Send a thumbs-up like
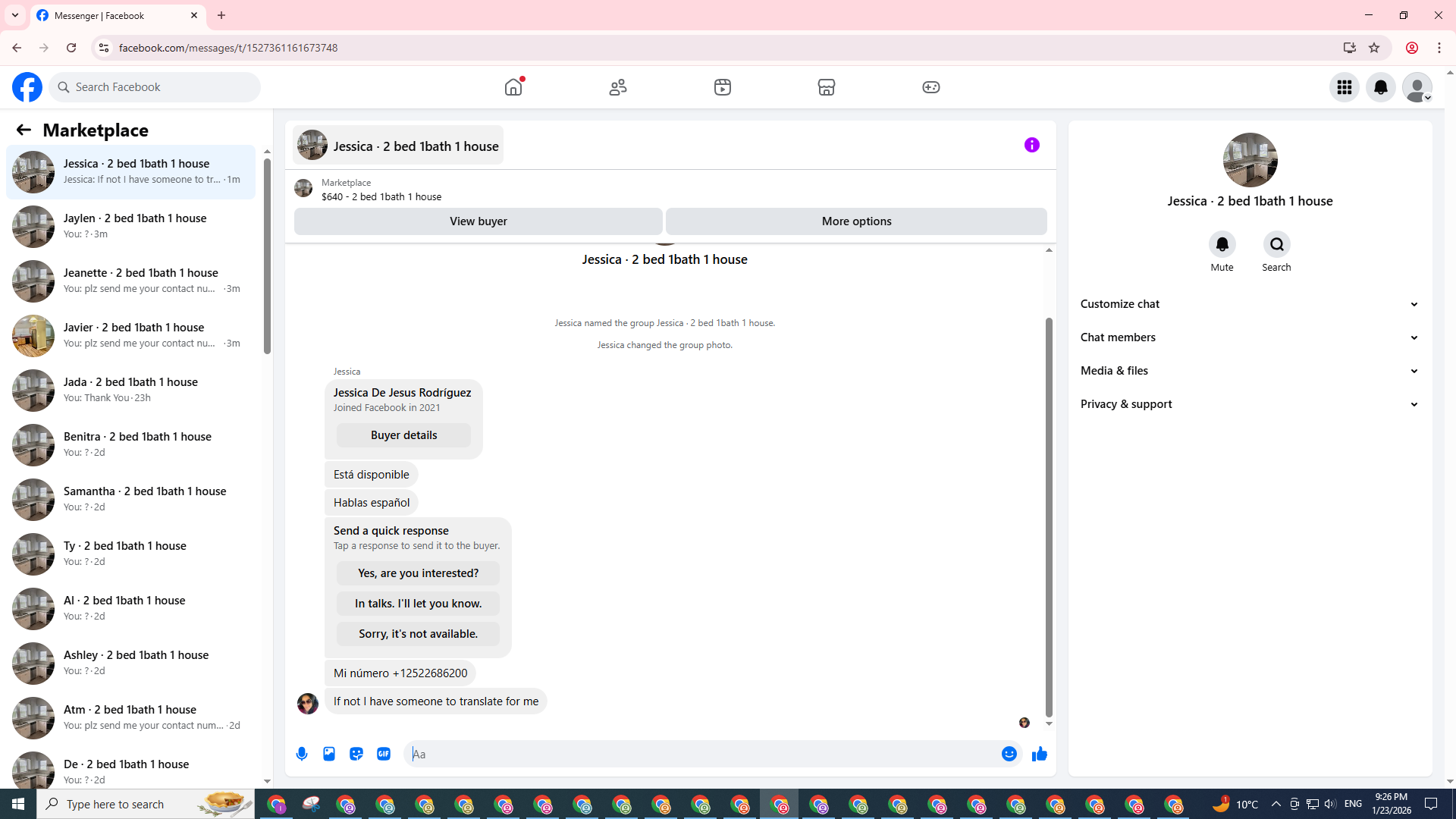 click(x=1039, y=754)
